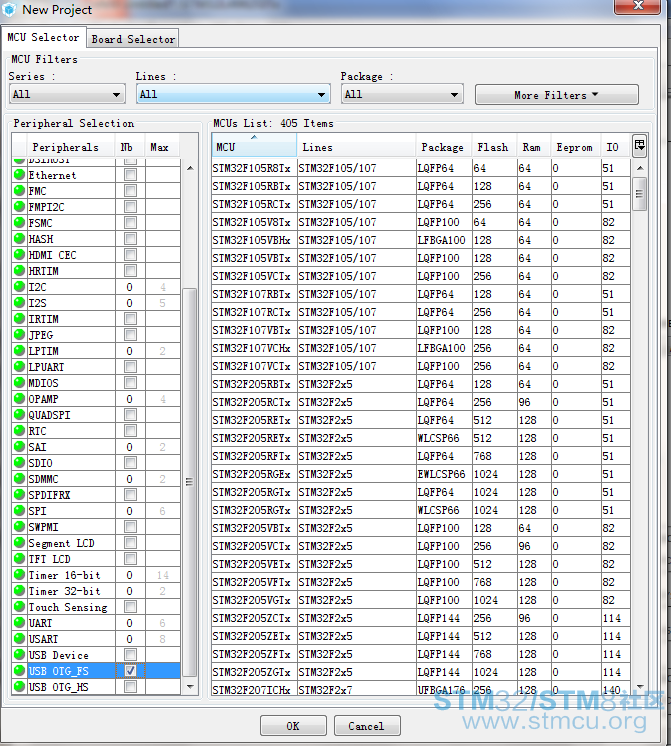Sort by the Eeprom column header

[574, 147]
